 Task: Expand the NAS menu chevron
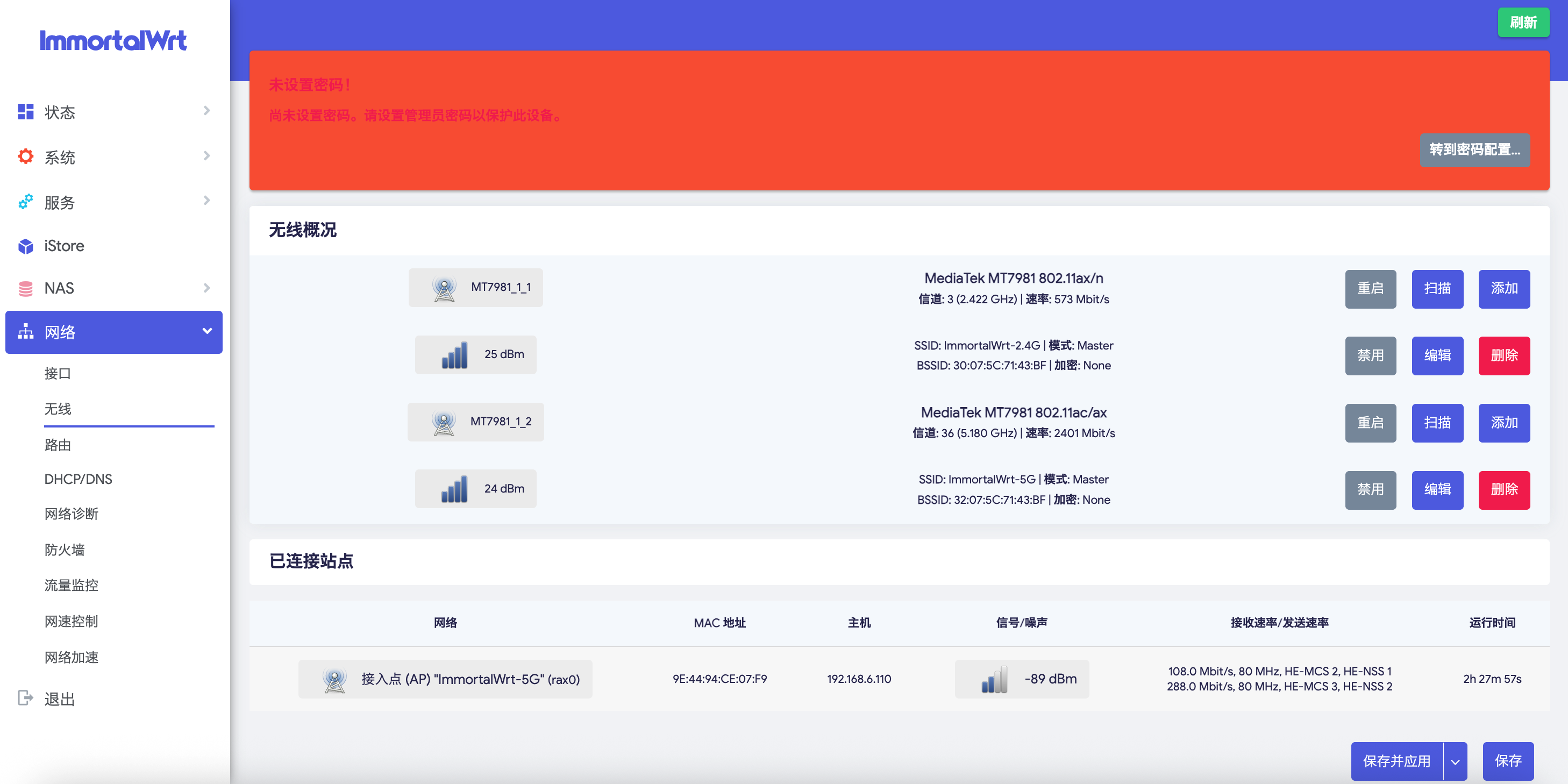(x=207, y=288)
